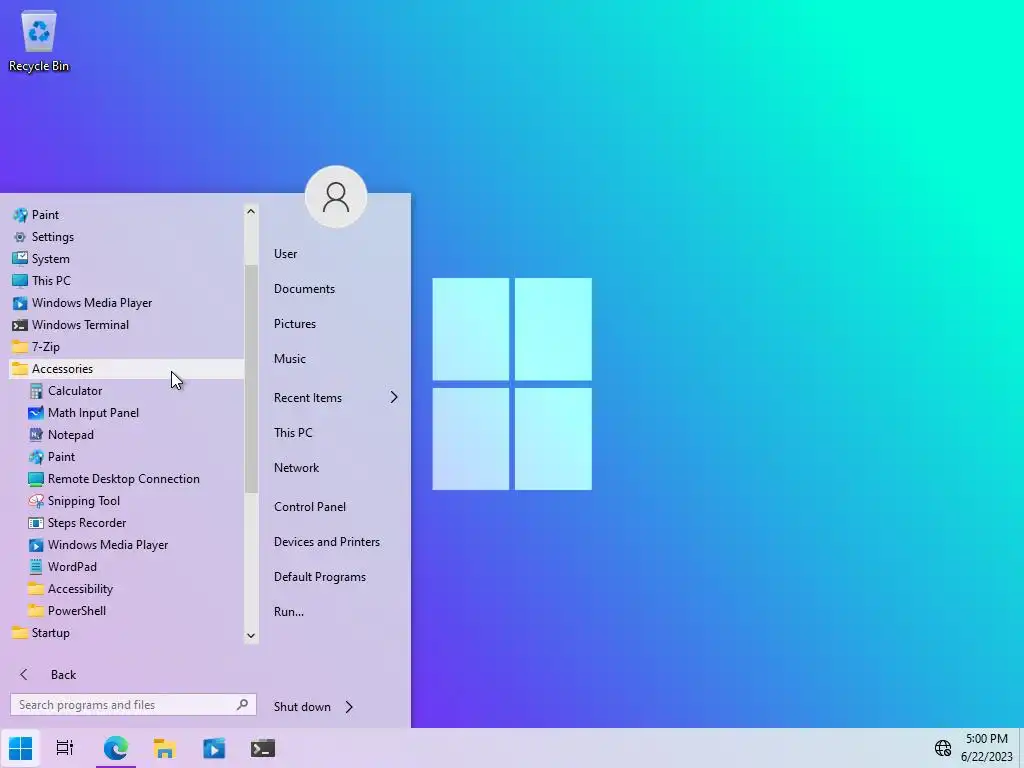Launch Microsoft Edge from the taskbar
This screenshot has height=768, width=1024.
[x=116, y=748]
